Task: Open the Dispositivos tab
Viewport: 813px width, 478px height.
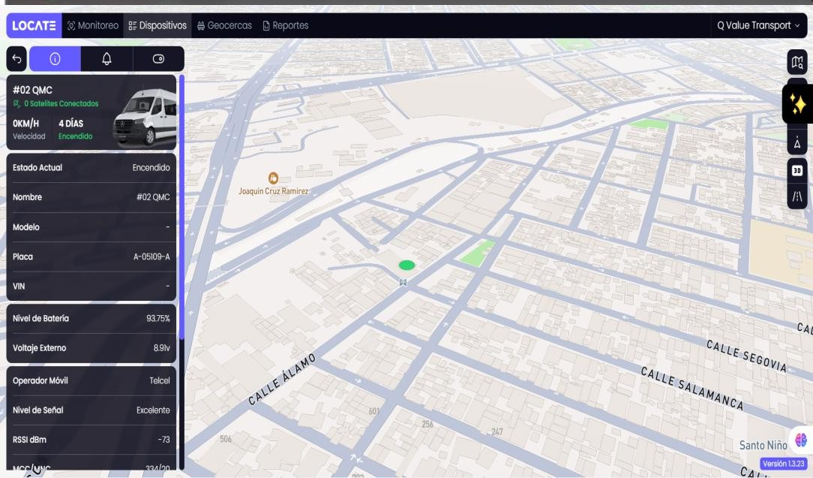Action: click(157, 25)
